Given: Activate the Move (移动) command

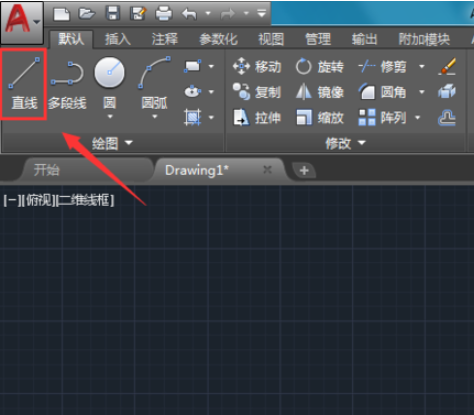Looking at the screenshot, I should (x=257, y=67).
